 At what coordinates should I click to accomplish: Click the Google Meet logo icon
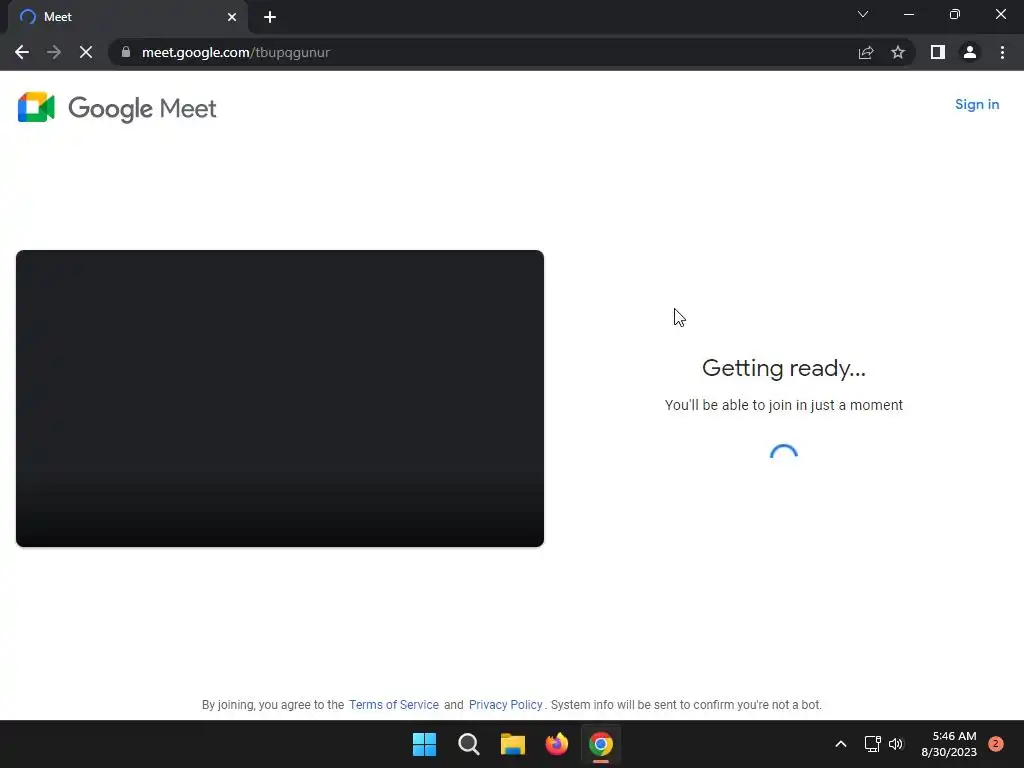tap(36, 107)
